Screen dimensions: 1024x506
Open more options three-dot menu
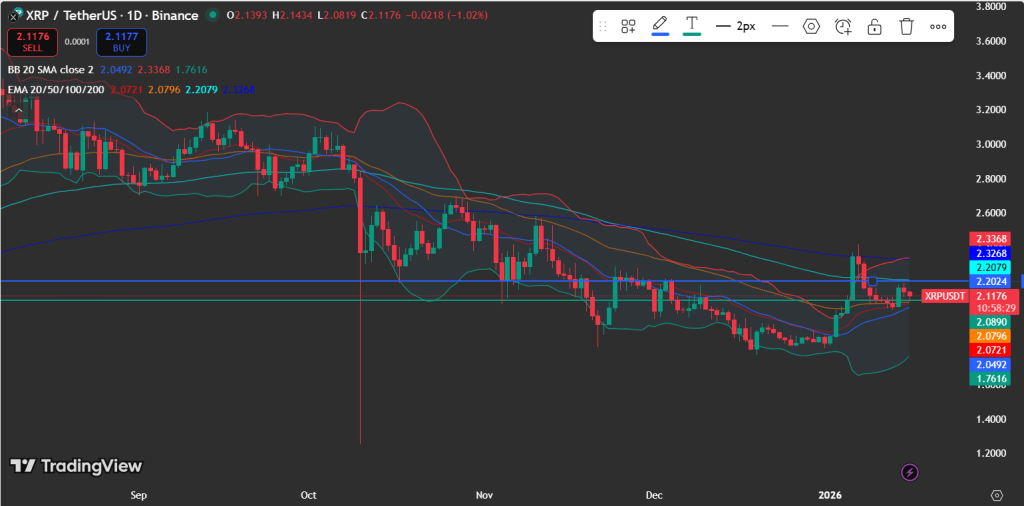pyautogui.click(x=938, y=27)
